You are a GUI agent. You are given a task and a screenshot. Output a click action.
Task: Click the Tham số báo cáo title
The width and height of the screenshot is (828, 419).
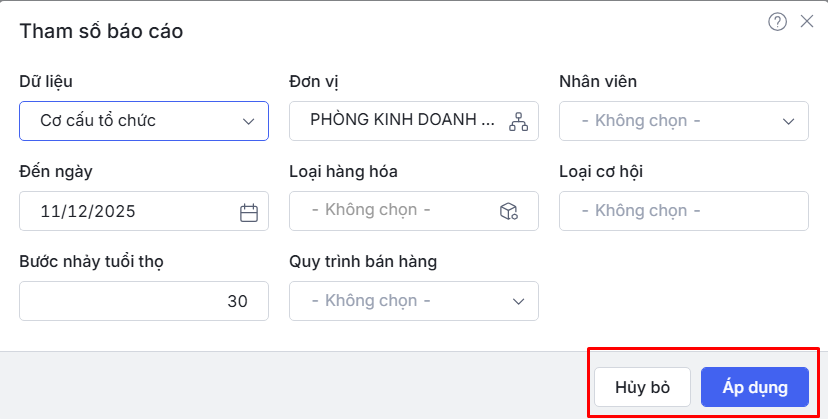pos(101,31)
